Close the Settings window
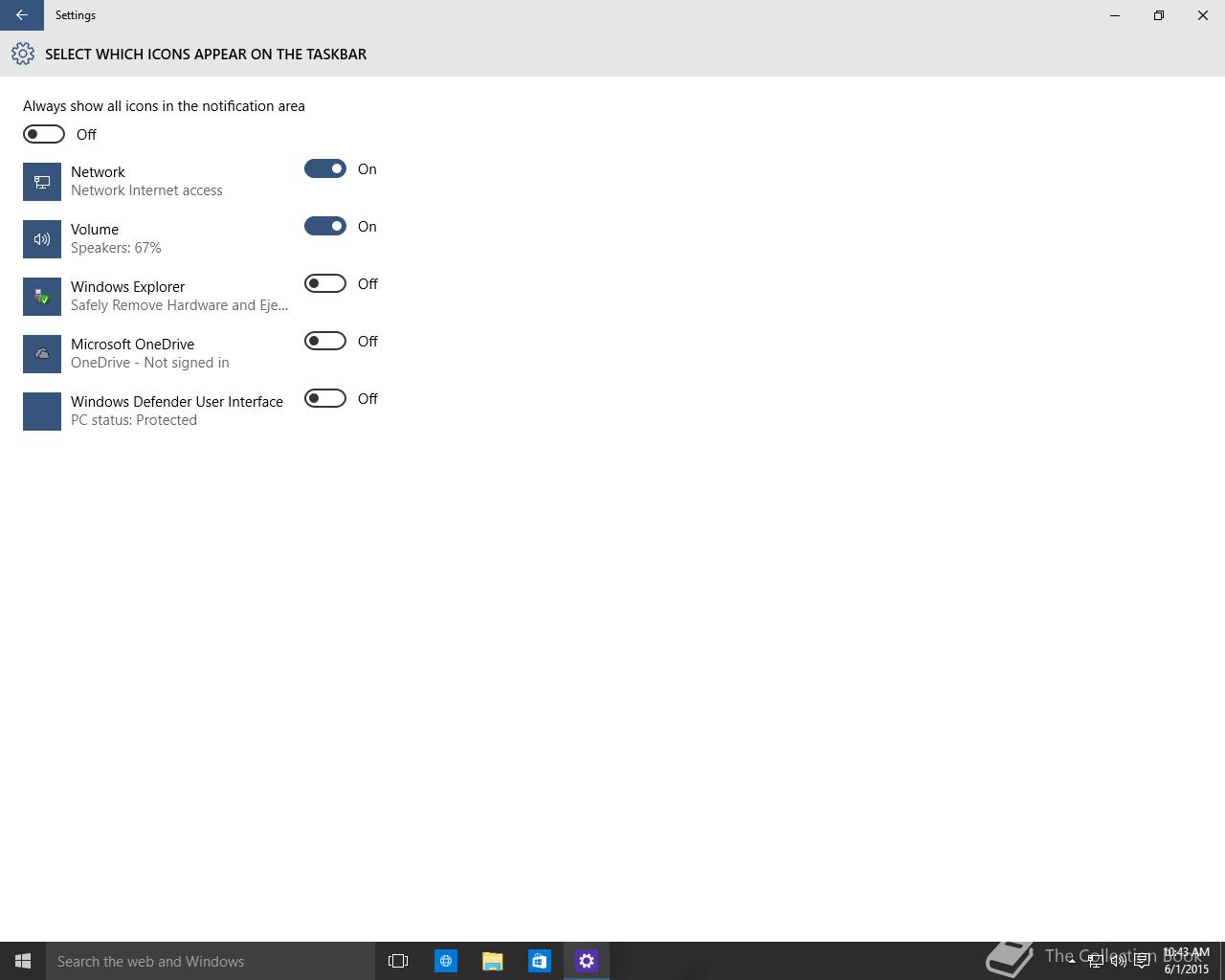 click(1203, 15)
